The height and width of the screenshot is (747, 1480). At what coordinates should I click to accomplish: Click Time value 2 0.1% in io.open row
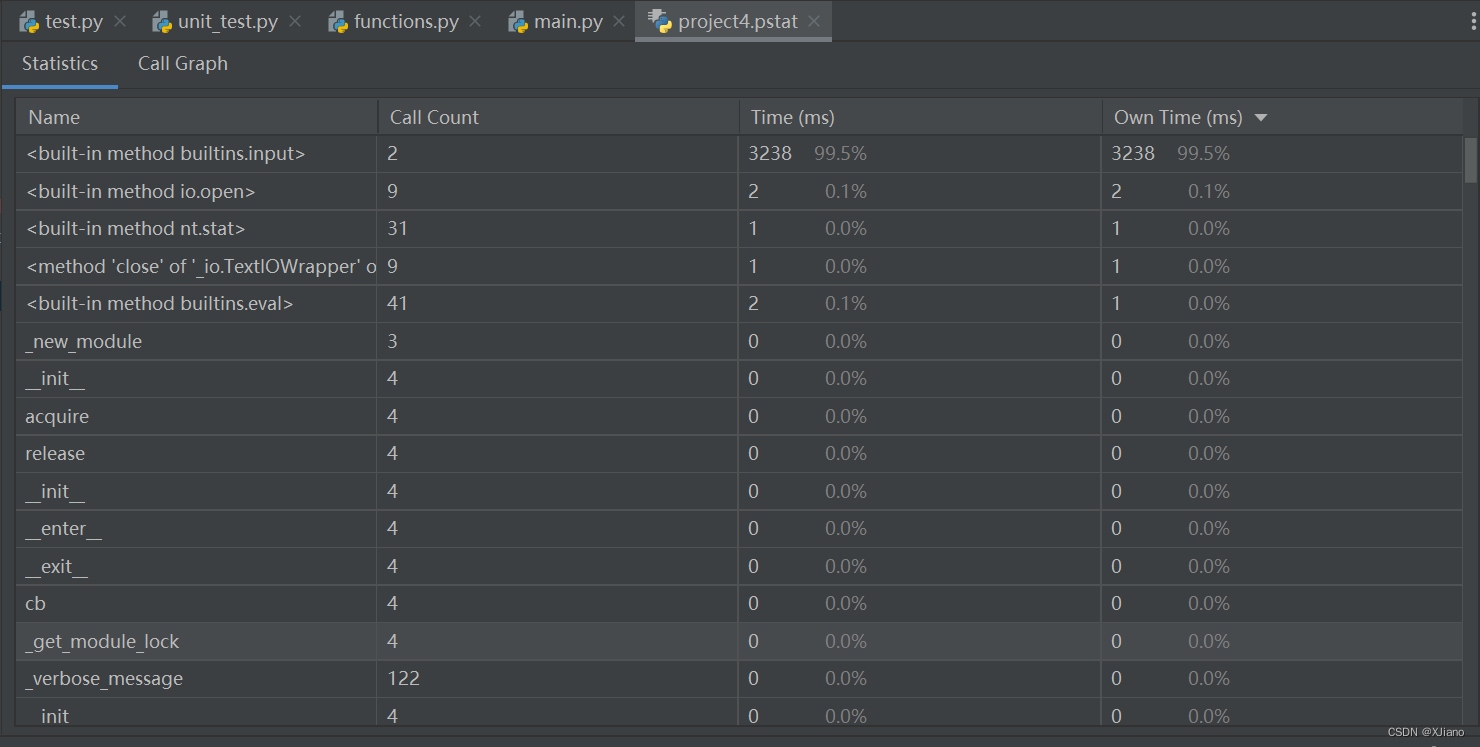point(807,191)
